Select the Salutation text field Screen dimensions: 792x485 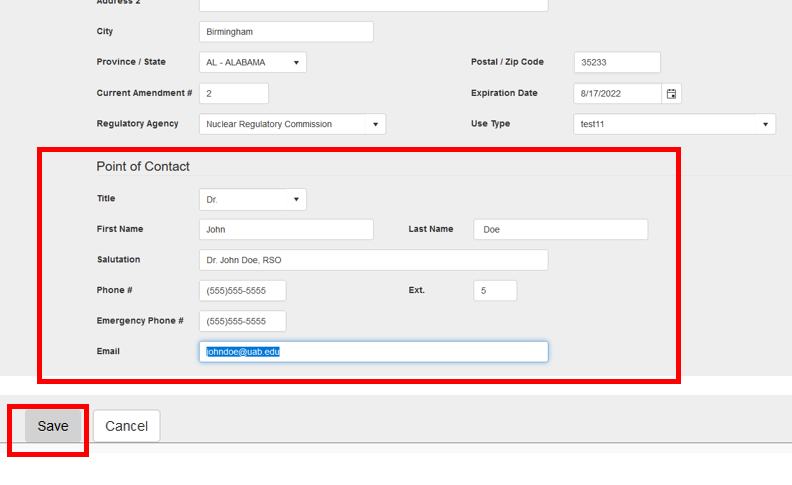click(x=373, y=260)
